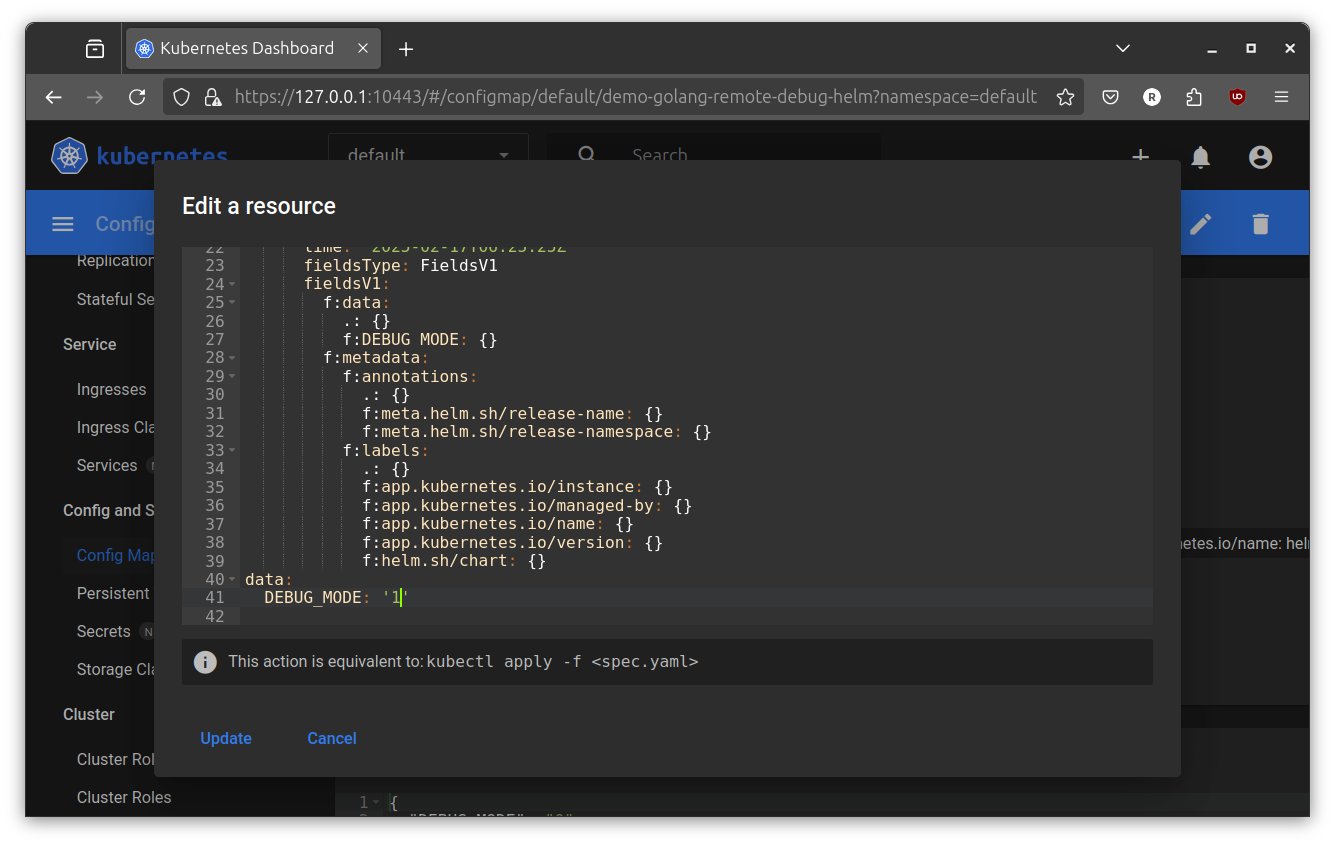Open Cluster Role Bindings in sidebar
Viewport: 1335px width, 845px height.
115,759
